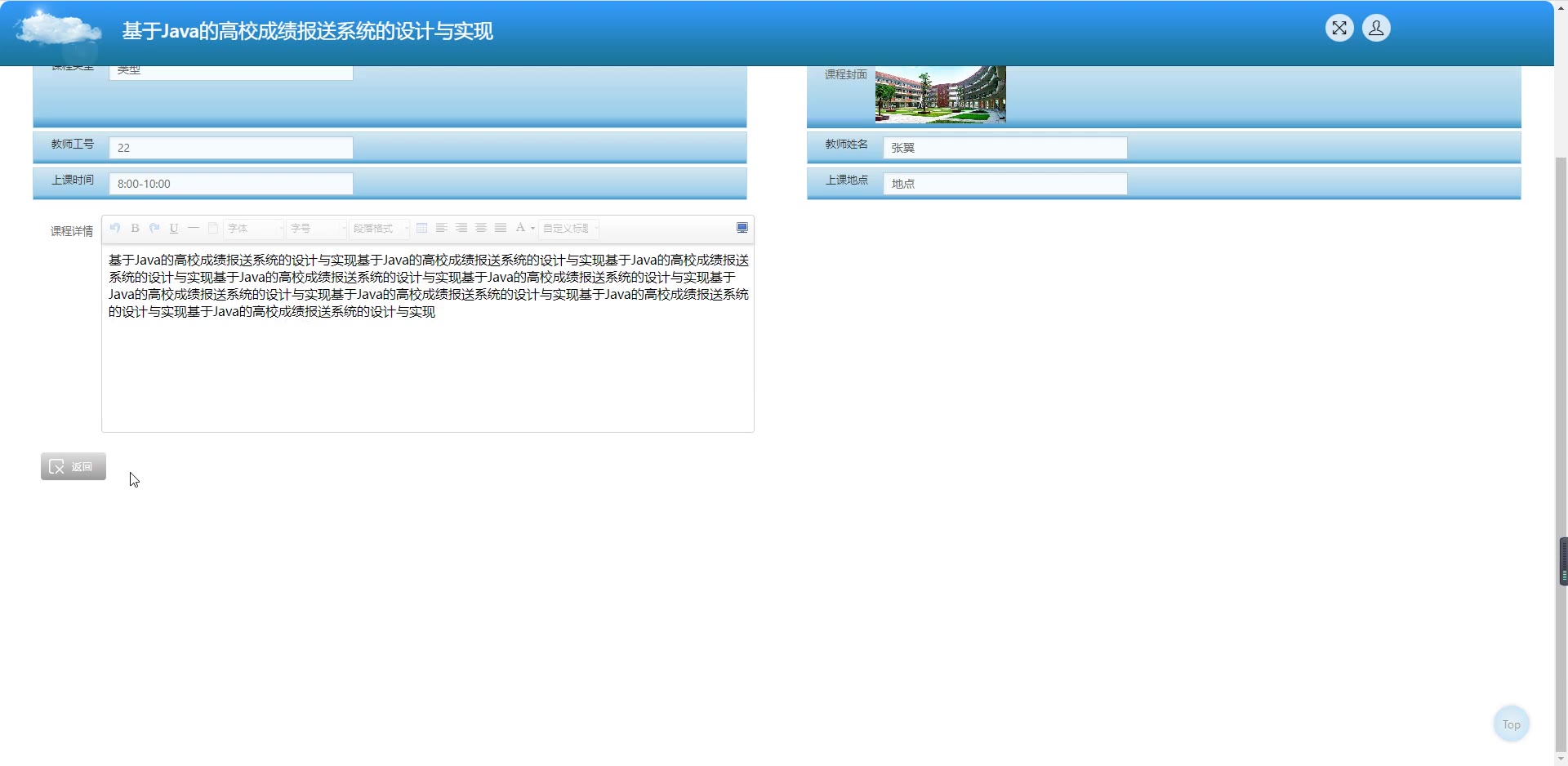Click the 返回 back button
Screen dimensions: 1568x766
(x=73, y=466)
